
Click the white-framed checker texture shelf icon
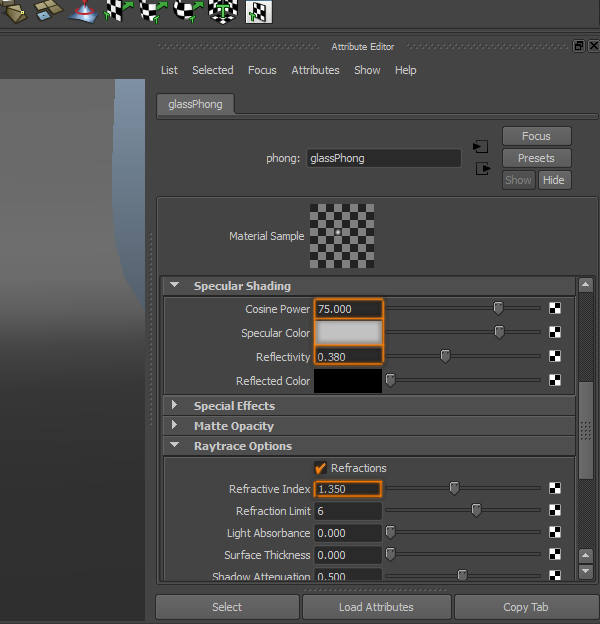tap(259, 12)
